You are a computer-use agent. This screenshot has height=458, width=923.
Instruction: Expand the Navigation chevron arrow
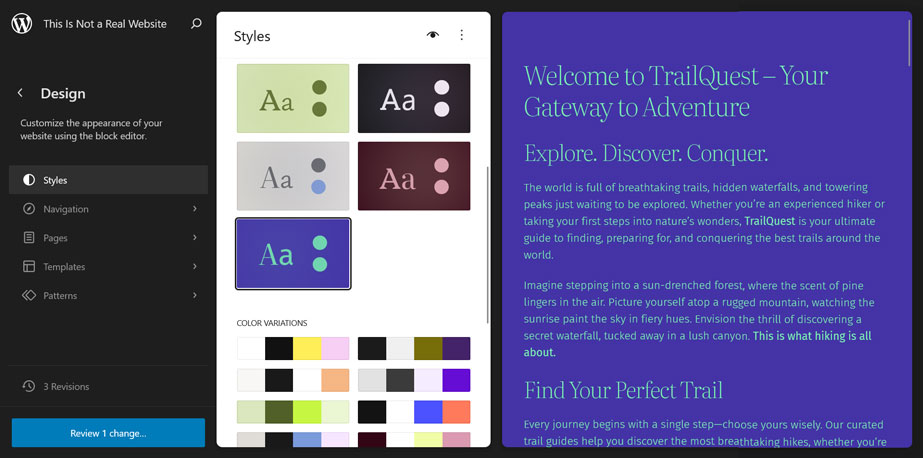pos(195,209)
